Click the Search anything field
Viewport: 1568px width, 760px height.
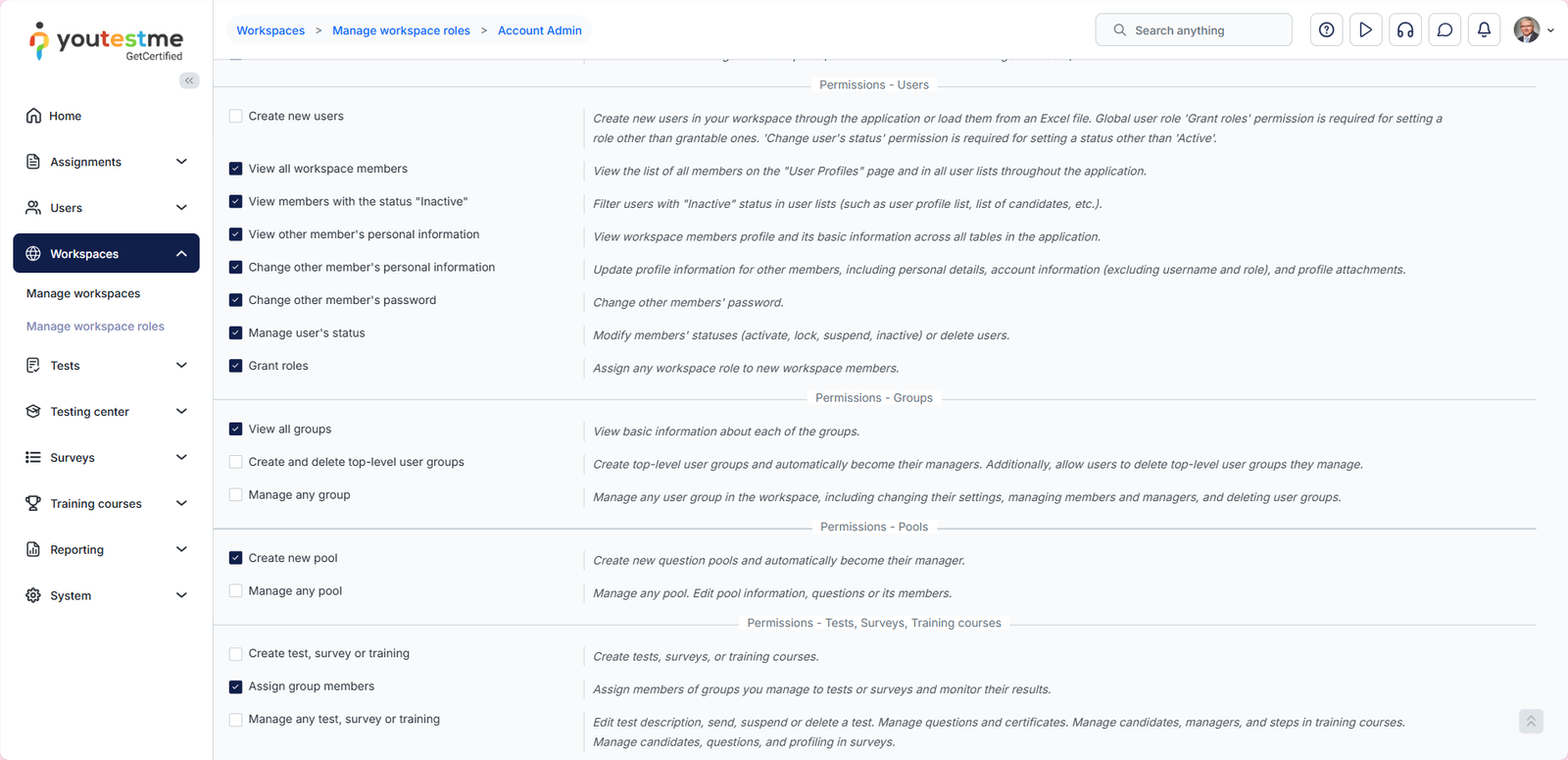click(1194, 30)
